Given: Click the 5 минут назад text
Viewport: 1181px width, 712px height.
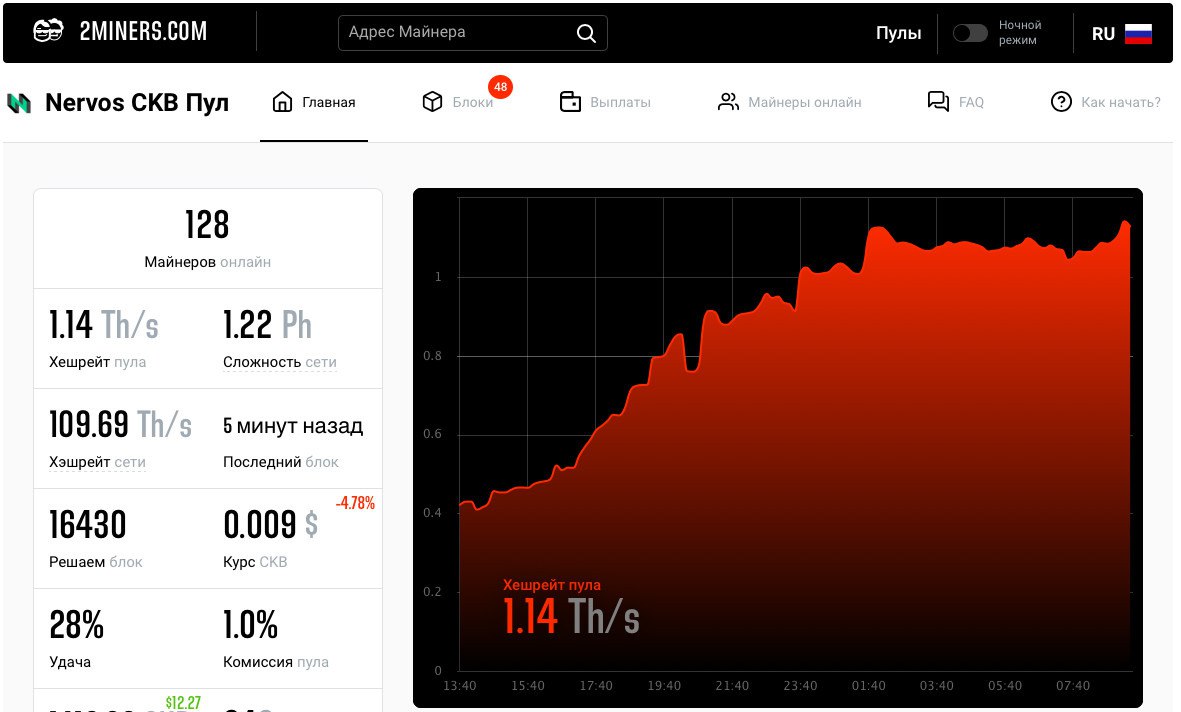Looking at the screenshot, I should [x=293, y=426].
